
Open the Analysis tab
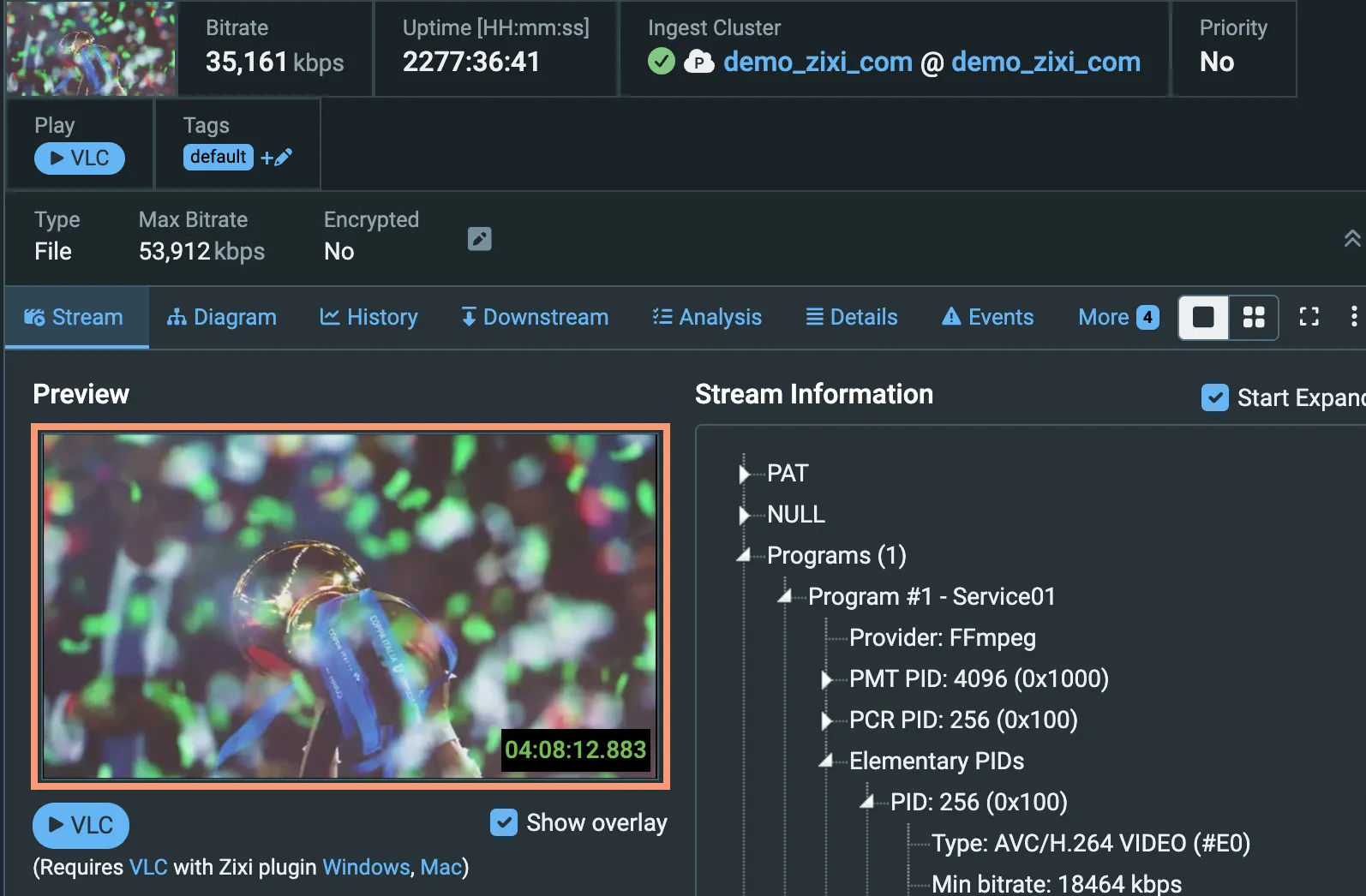[x=707, y=317]
